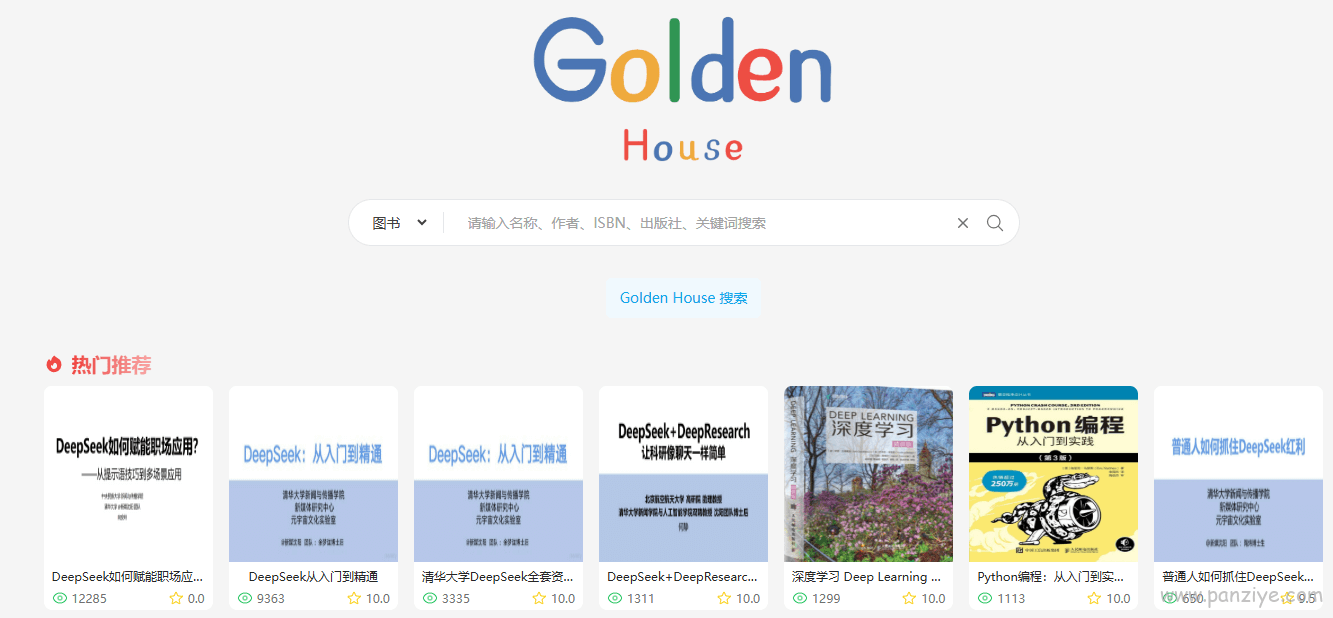Open the DeepSeek+DeepResearch book cover
The image size is (1333, 618).
coord(684,474)
